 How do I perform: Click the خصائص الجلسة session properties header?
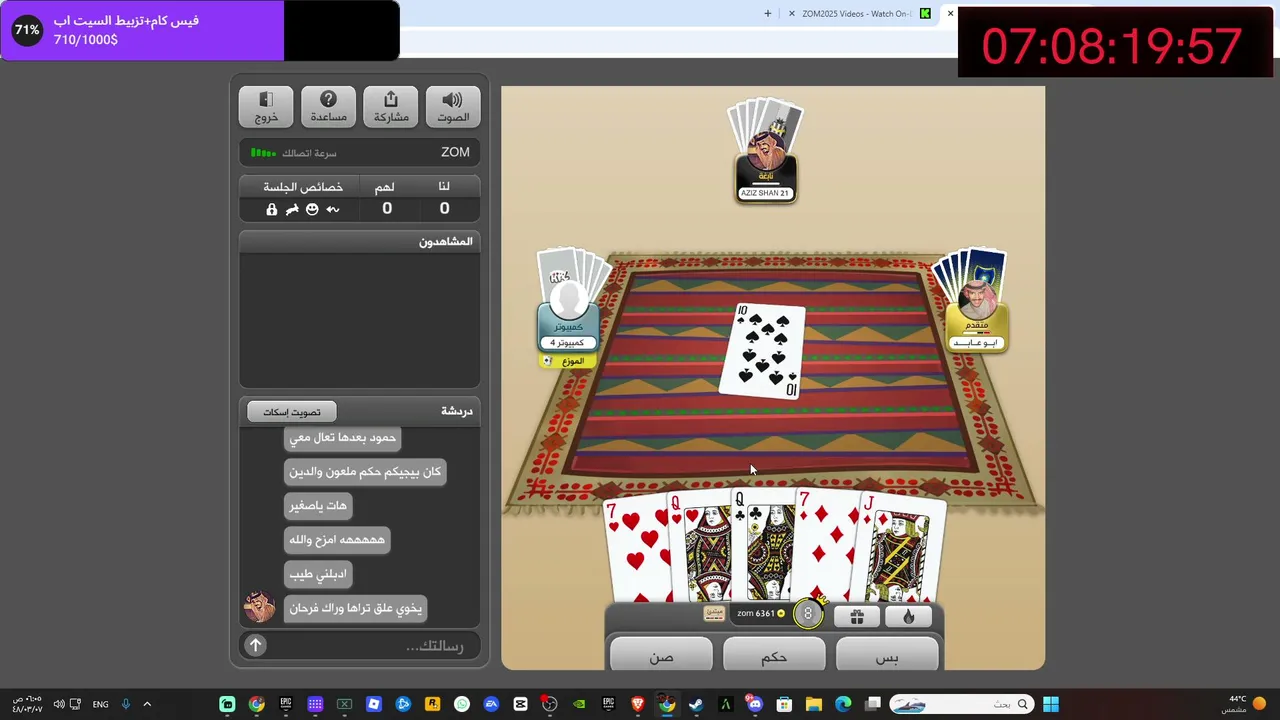(x=303, y=187)
